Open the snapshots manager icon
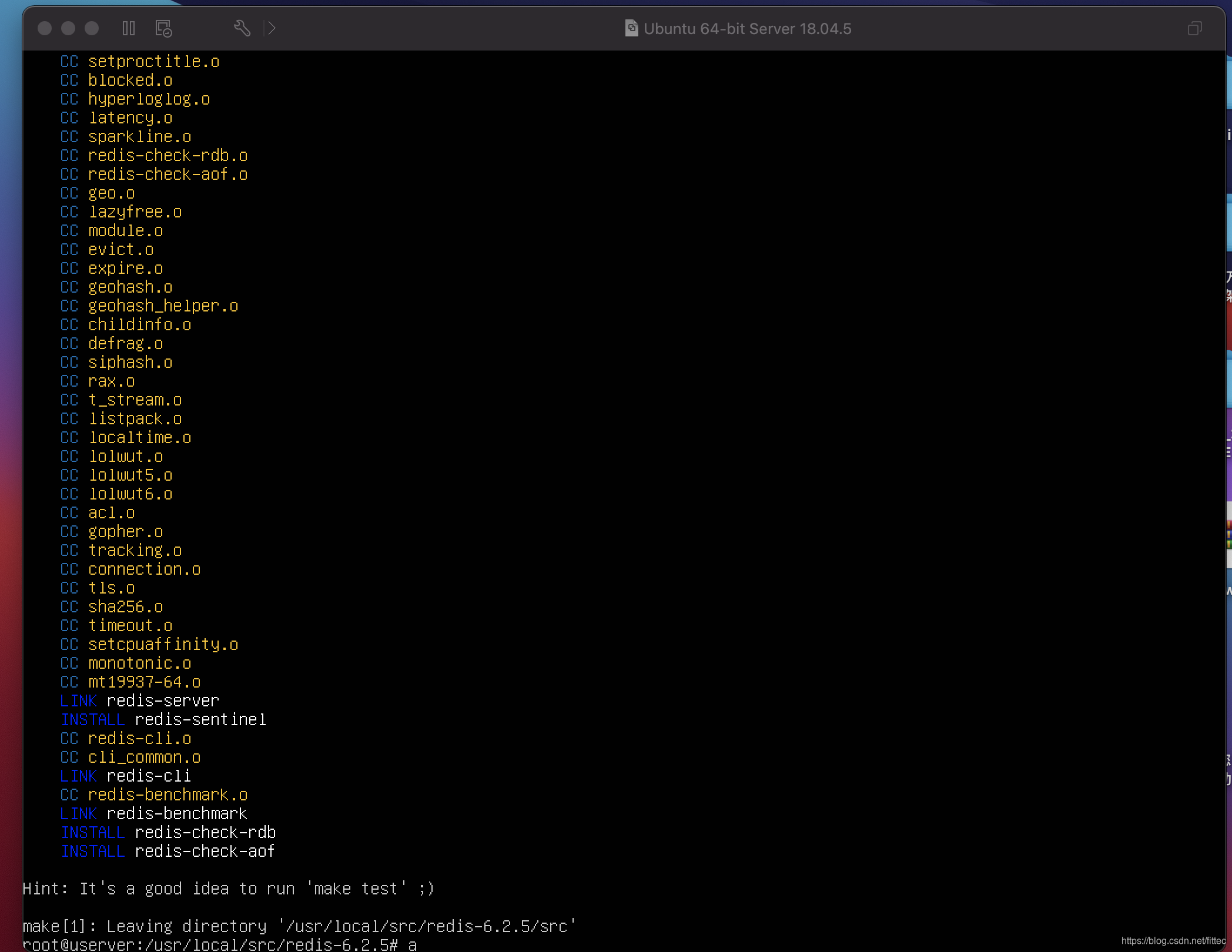 163,28
